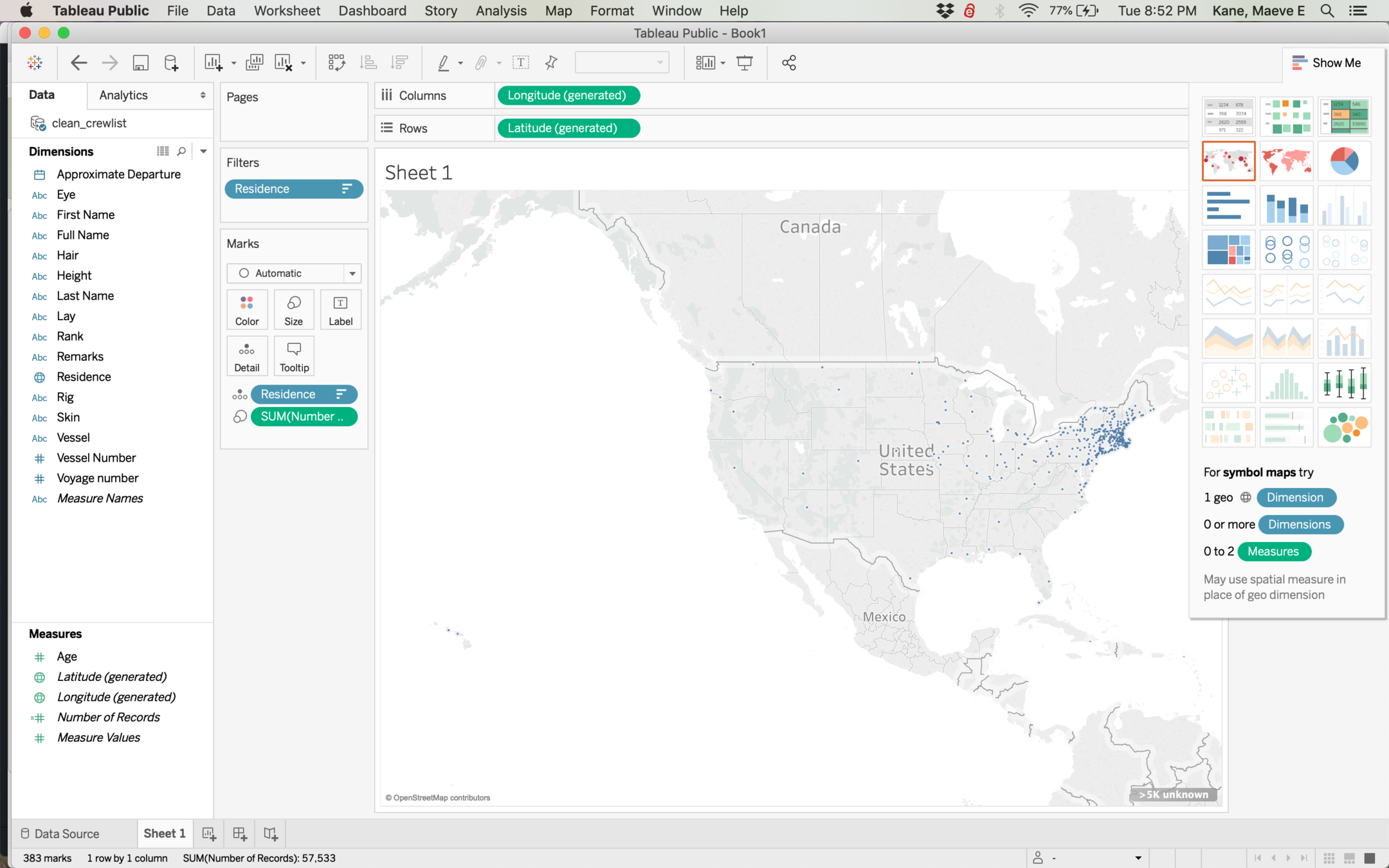Click the Swap Rows and Columns icon
1389x868 pixels.
point(336,62)
